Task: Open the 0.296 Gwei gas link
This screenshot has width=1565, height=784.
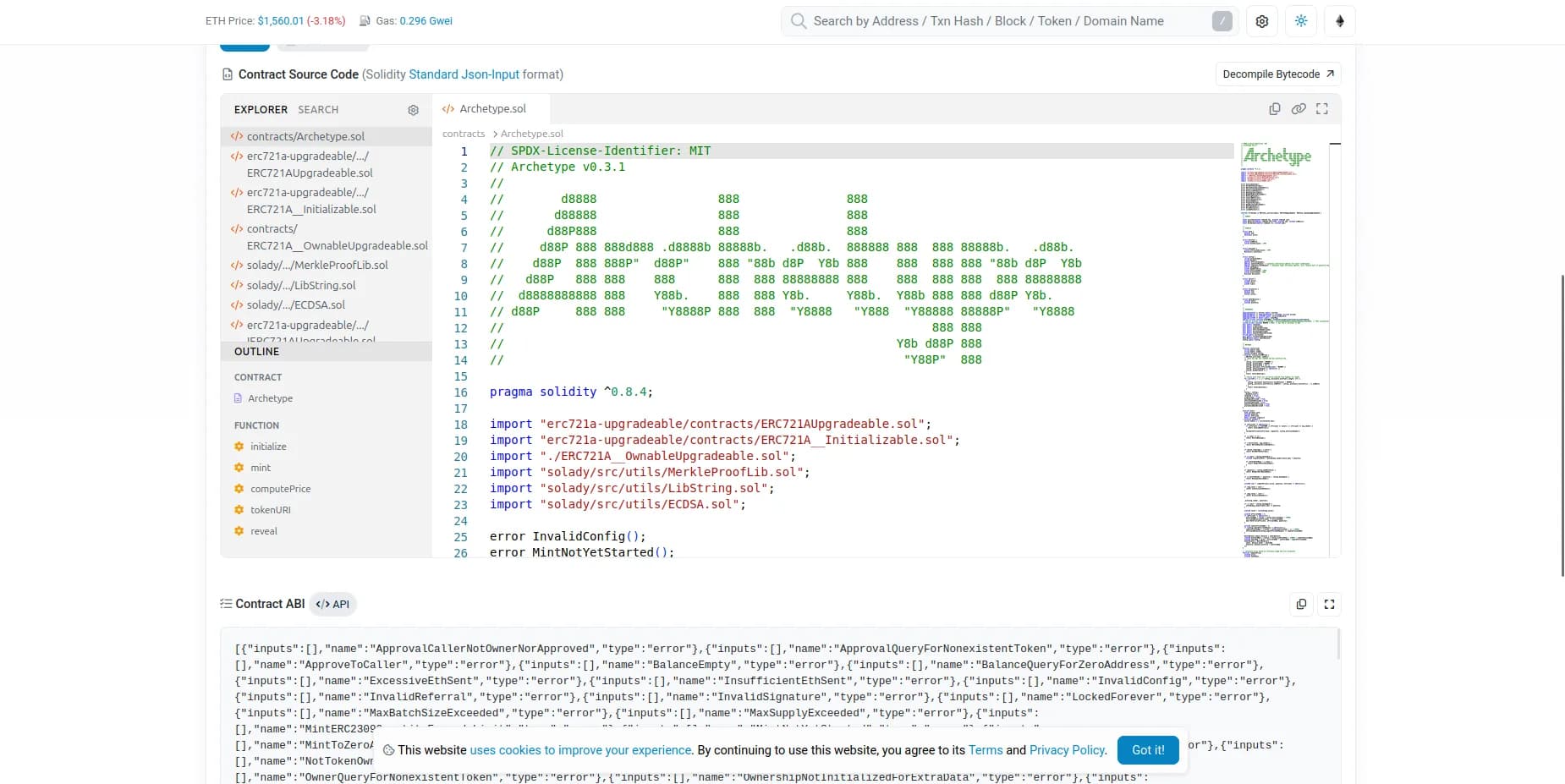Action: coord(426,21)
